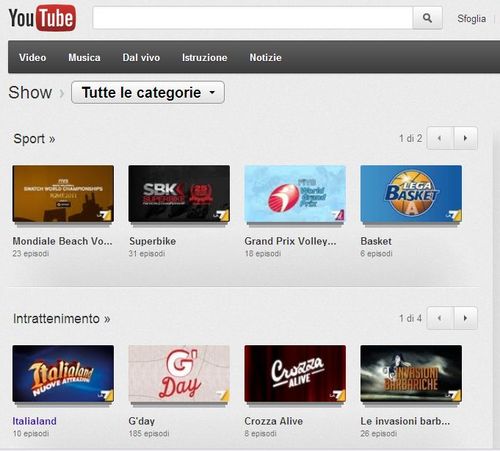Open the Lega Basket thumbnail

point(411,194)
